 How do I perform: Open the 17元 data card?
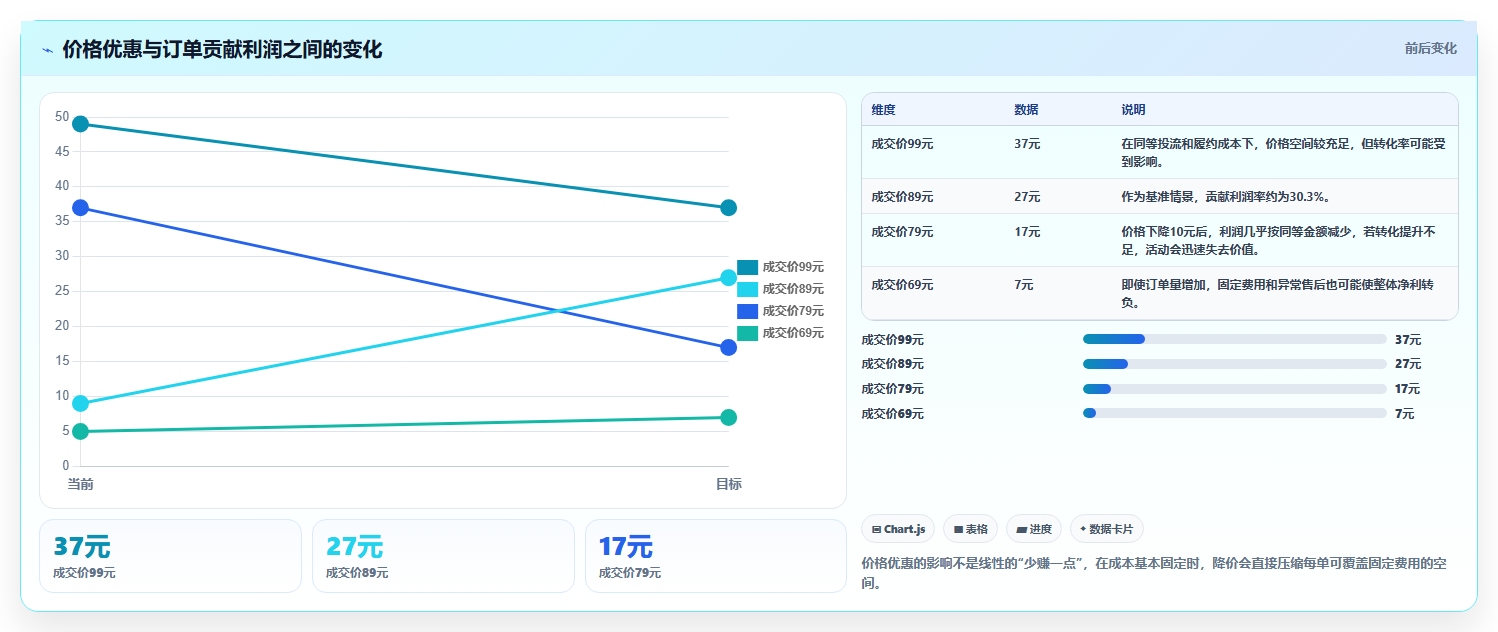pyautogui.click(x=716, y=556)
